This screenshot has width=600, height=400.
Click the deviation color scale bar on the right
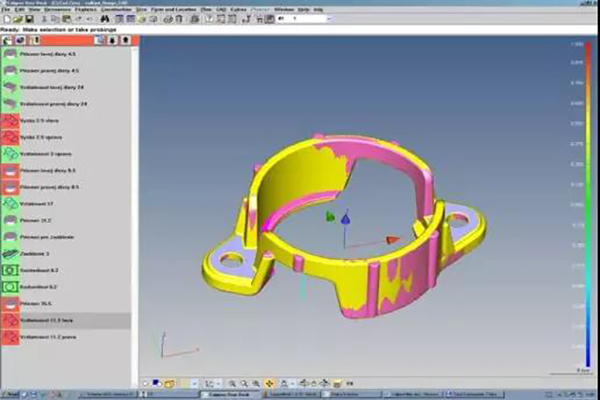point(588,206)
